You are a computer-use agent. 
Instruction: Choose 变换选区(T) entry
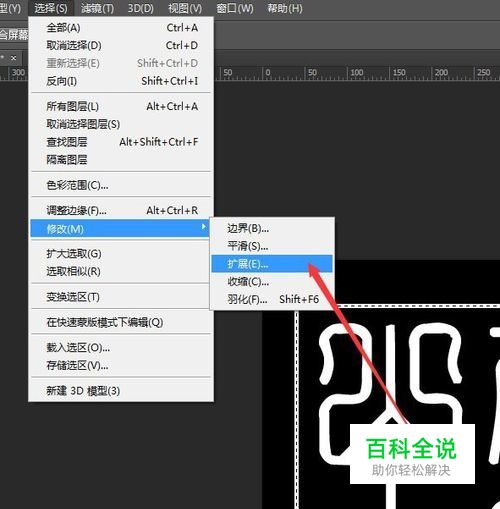click(x=122, y=297)
